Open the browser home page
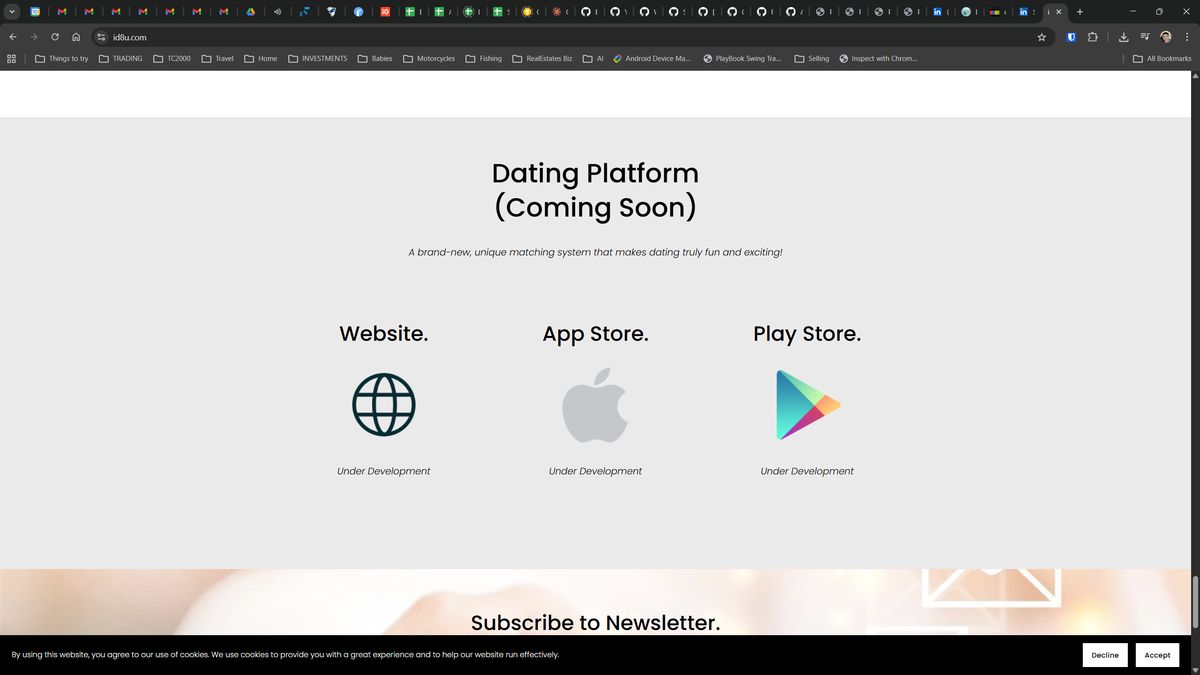The width and height of the screenshot is (1200, 675). [76, 37]
